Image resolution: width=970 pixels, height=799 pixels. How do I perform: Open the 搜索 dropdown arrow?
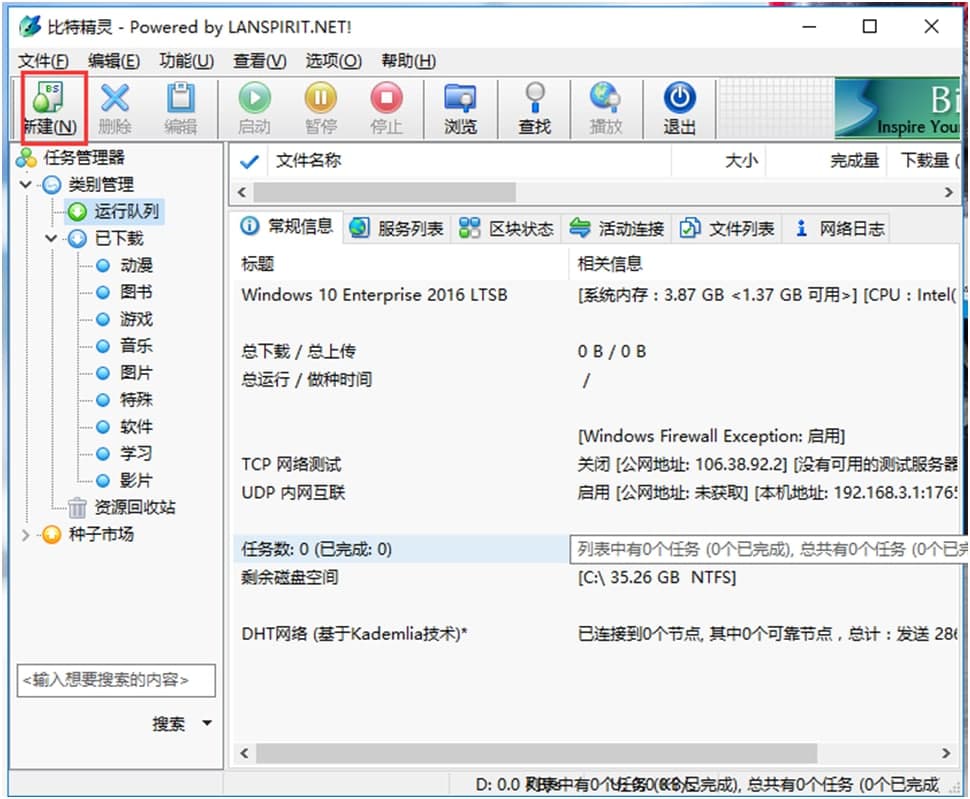[206, 723]
